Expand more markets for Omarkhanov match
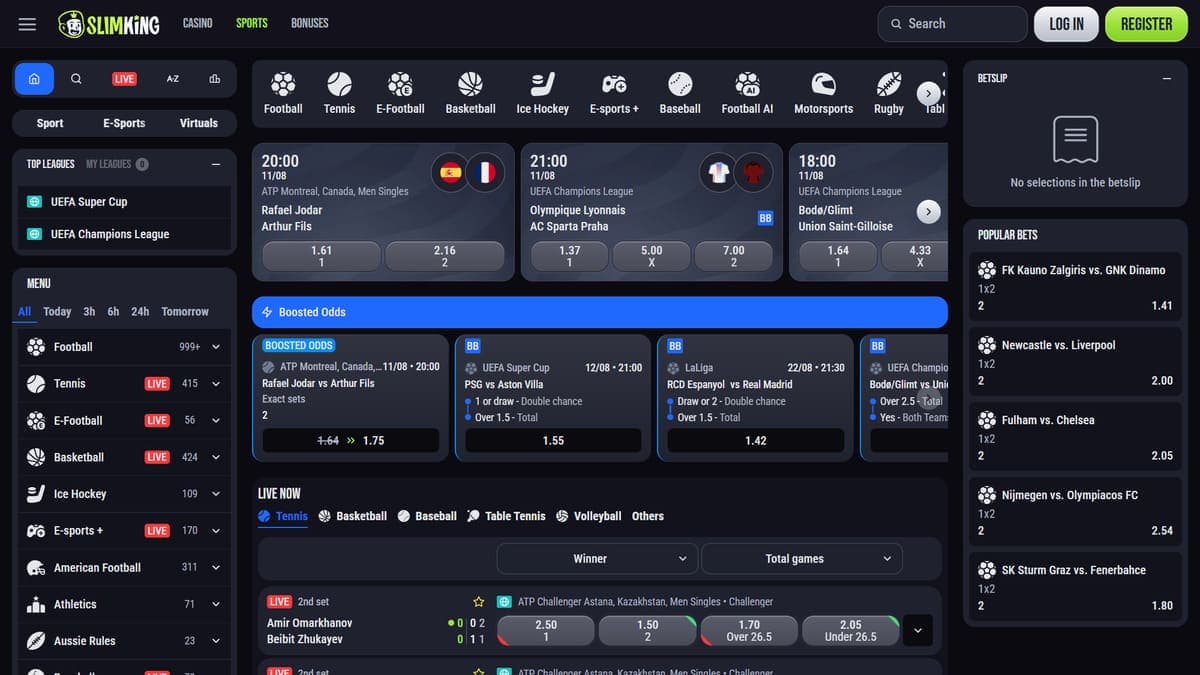Screen dimensions: 1200x675 click(x=918, y=630)
